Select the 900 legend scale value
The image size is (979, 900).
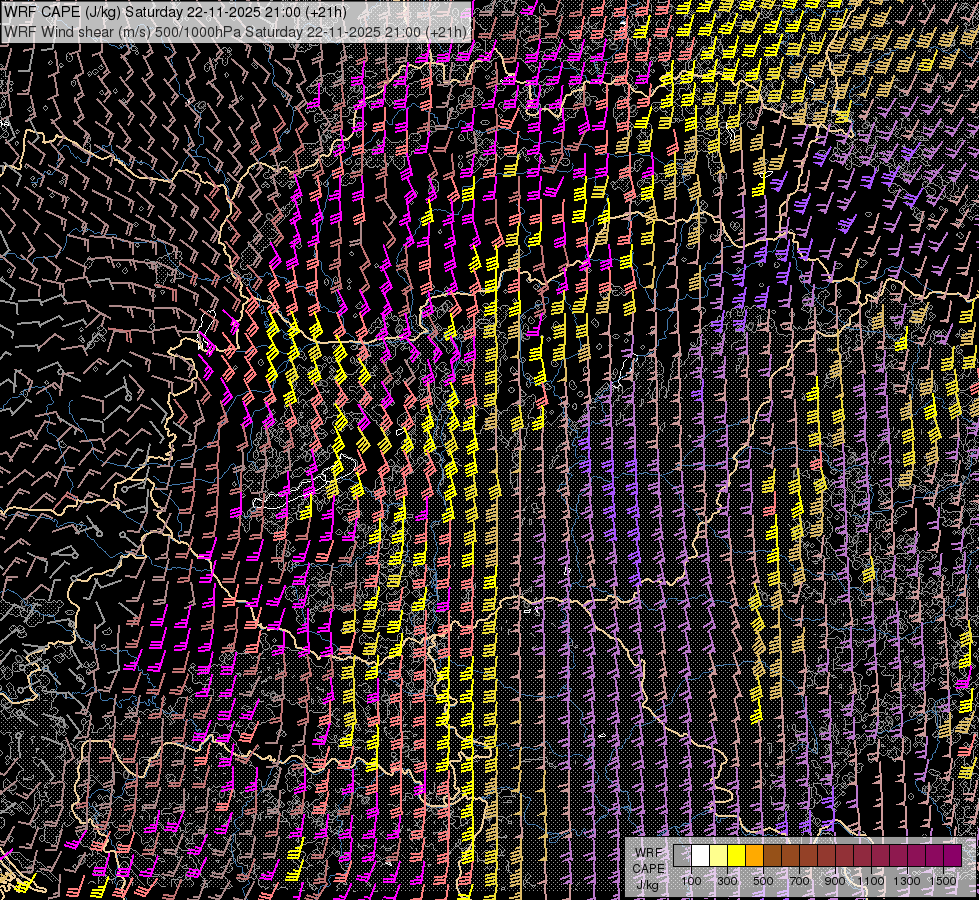tap(835, 880)
